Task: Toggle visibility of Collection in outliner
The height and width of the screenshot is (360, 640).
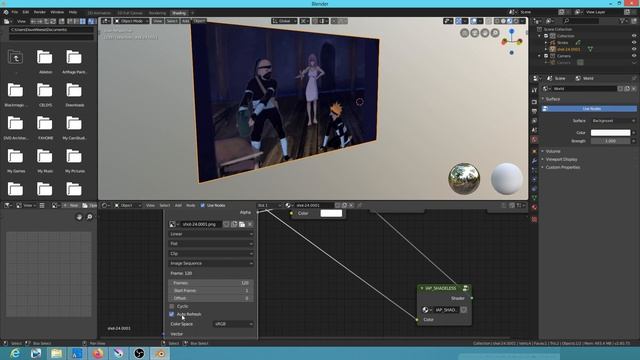Action: click(634, 36)
